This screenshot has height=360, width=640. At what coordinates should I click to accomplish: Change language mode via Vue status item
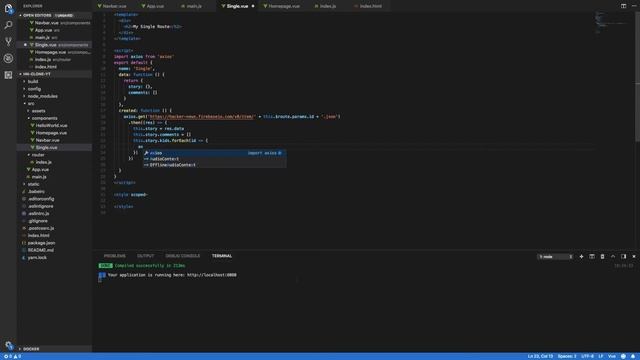point(612,356)
